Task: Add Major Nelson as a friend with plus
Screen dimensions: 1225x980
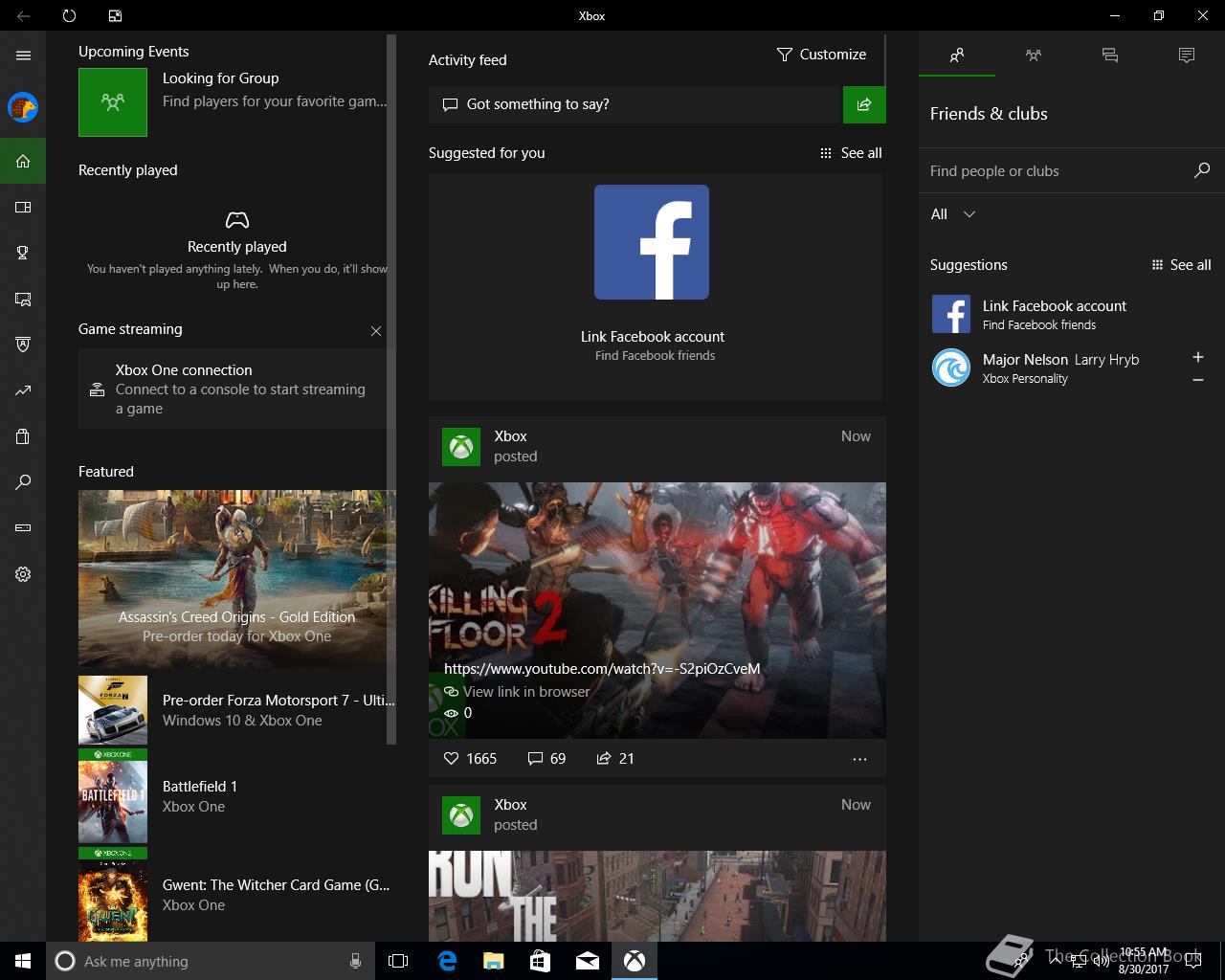Action: pyautogui.click(x=1198, y=357)
